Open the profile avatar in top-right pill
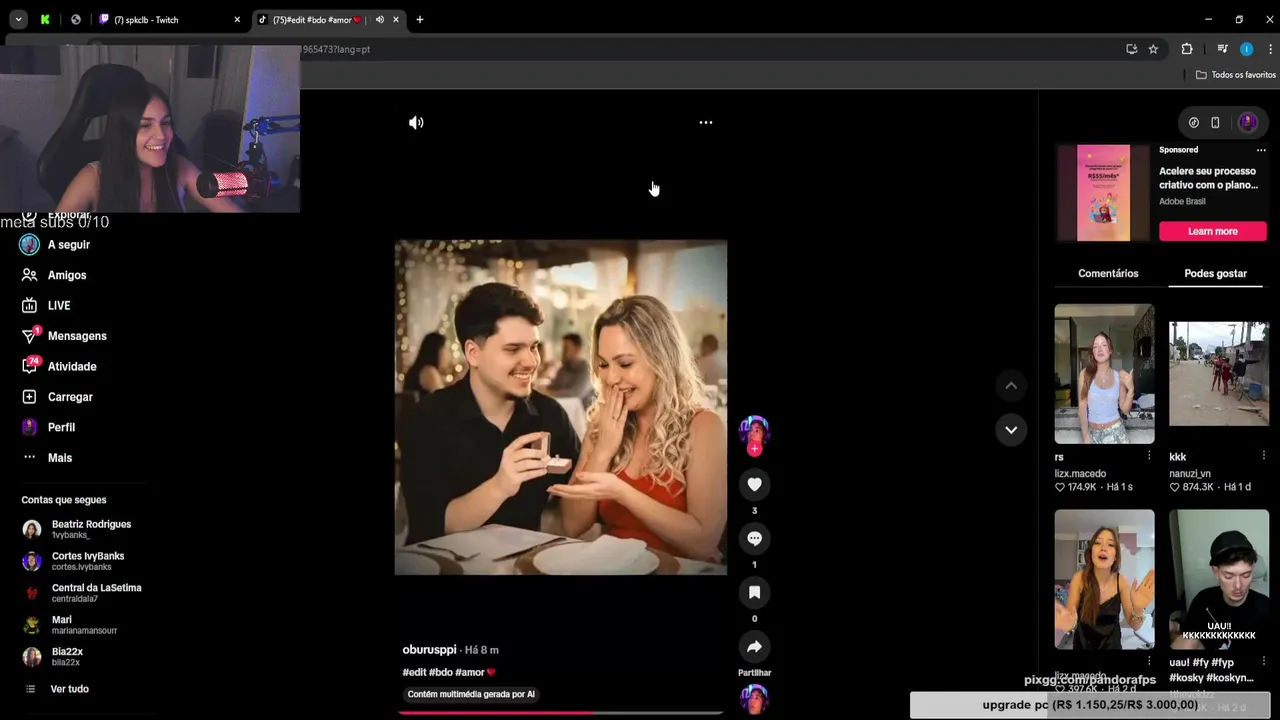This screenshot has width=1280, height=720. click(1247, 122)
